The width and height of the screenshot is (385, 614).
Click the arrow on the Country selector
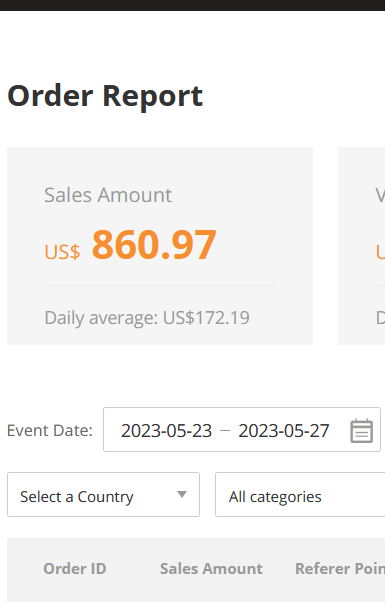[182, 495]
